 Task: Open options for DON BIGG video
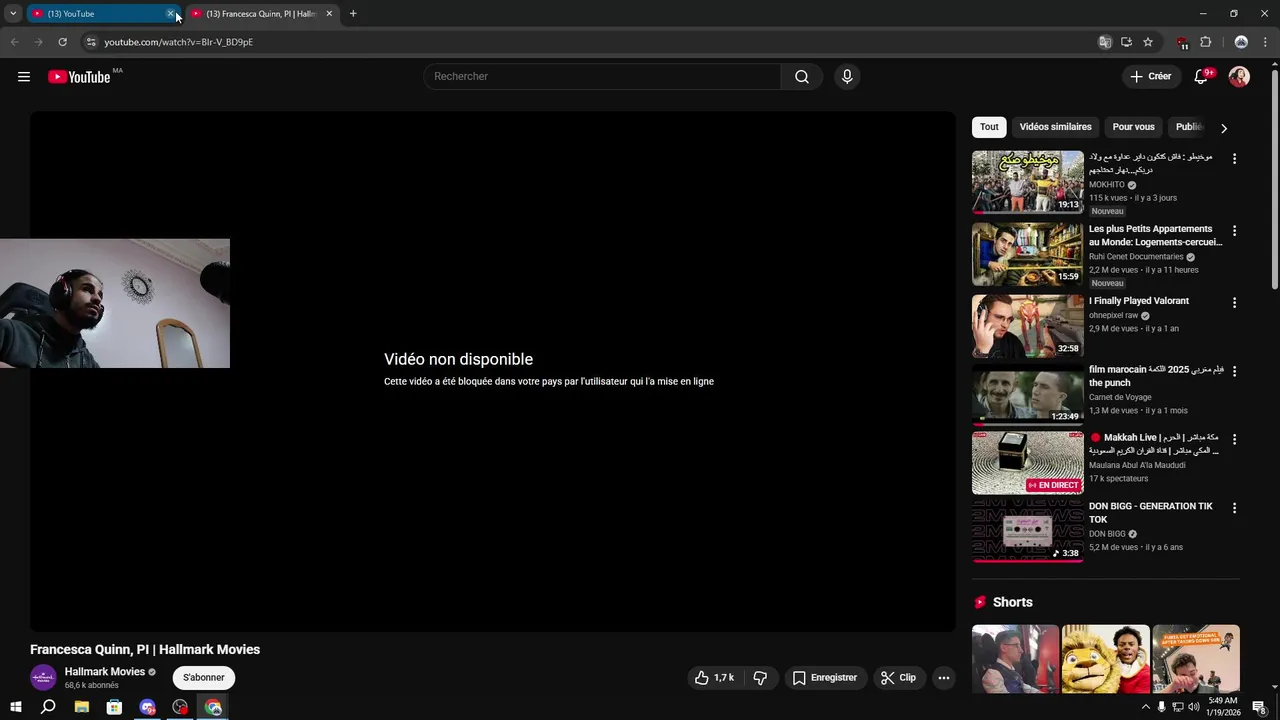(x=1234, y=508)
